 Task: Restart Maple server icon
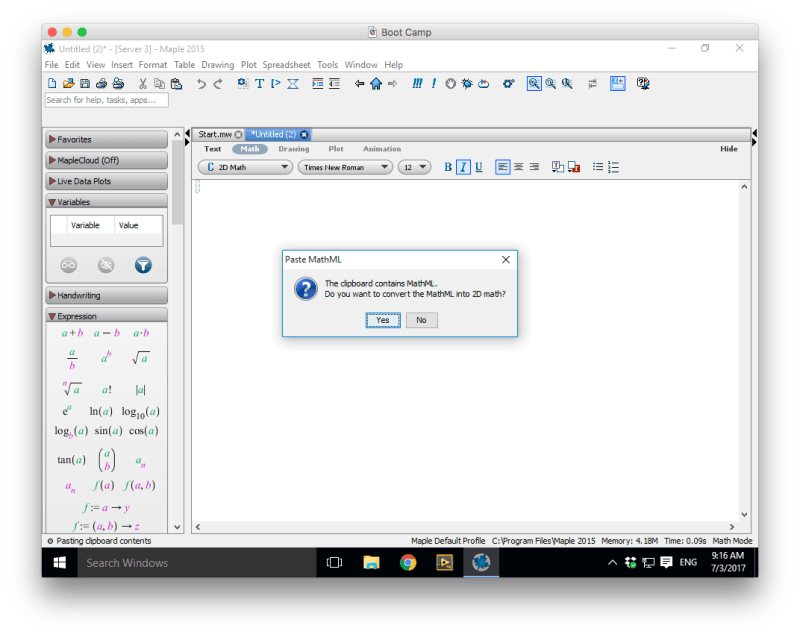click(x=484, y=84)
